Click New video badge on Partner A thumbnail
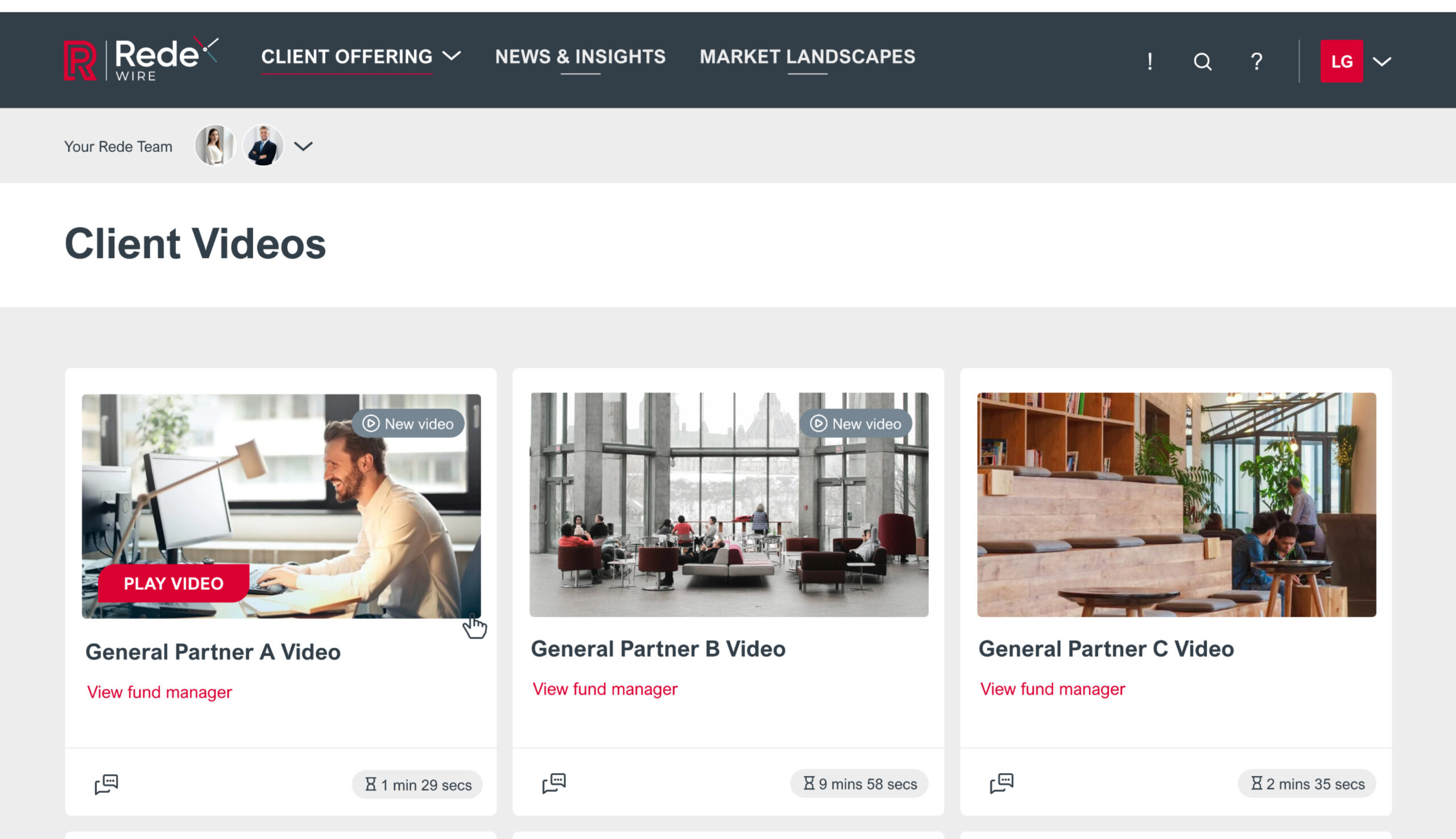Image resolution: width=1456 pixels, height=839 pixels. (408, 423)
